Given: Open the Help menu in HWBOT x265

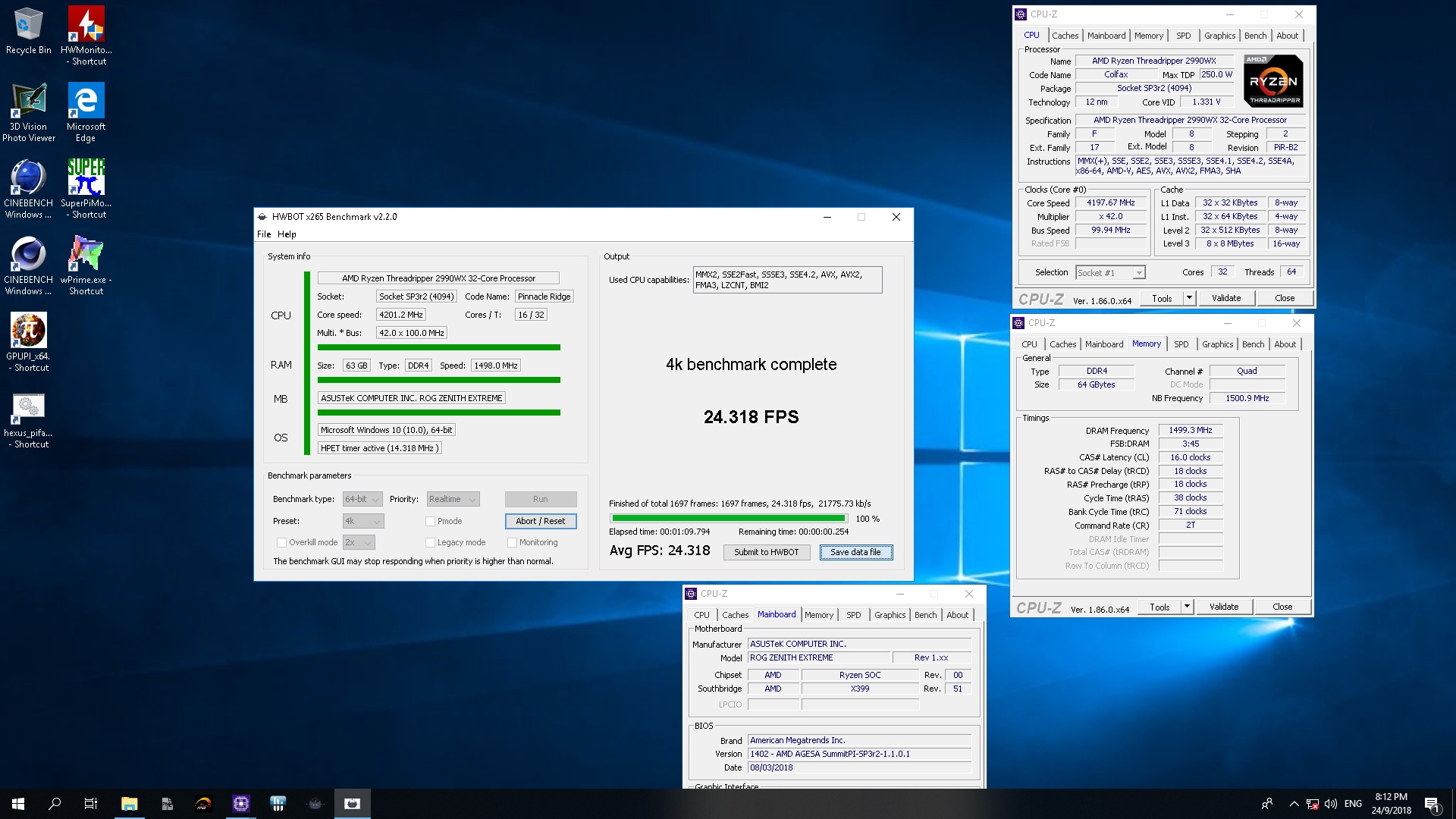Looking at the screenshot, I should (x=287, y=234).
